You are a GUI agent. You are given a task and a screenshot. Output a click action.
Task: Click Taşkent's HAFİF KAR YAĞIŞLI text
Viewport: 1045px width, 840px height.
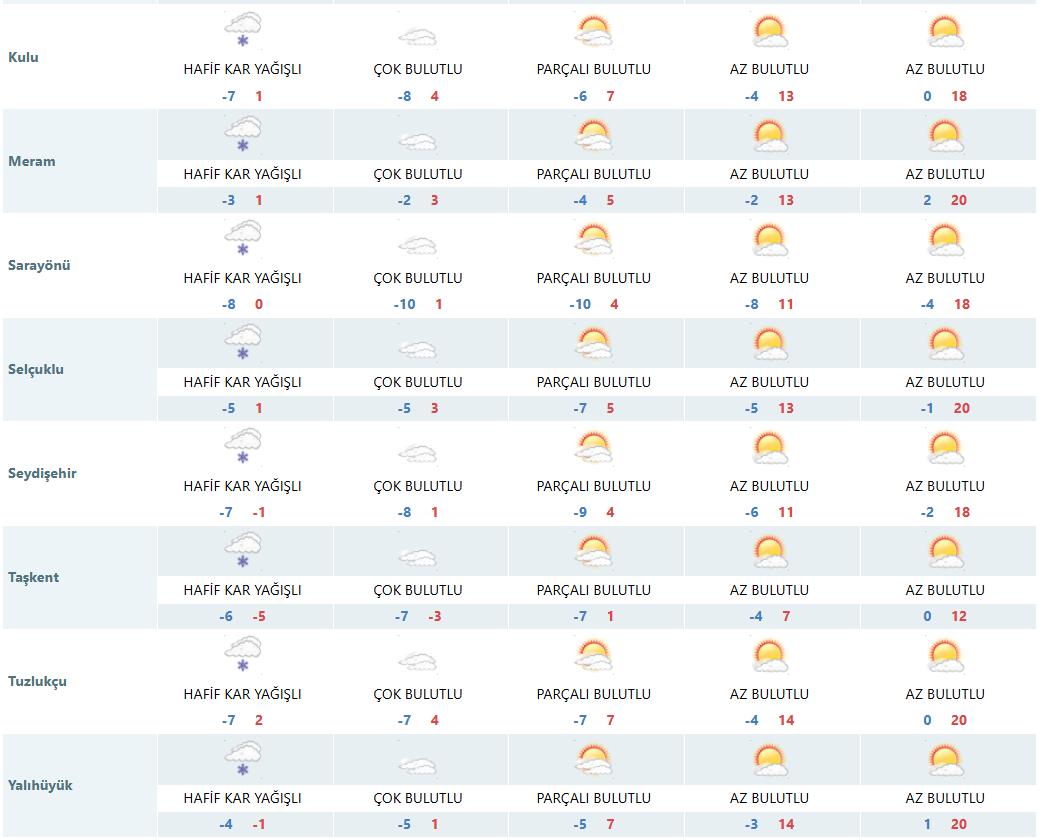tap(242, 590)
